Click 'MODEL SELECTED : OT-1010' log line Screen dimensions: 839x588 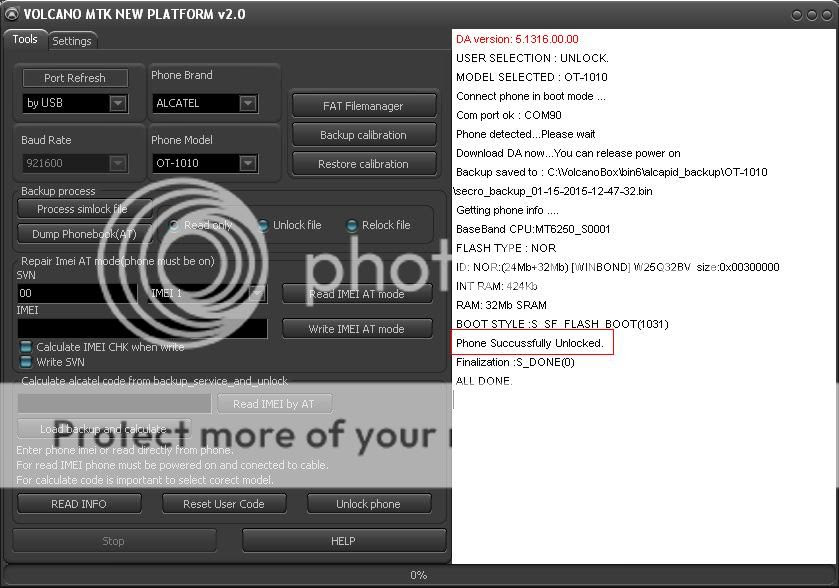[531, 77]
